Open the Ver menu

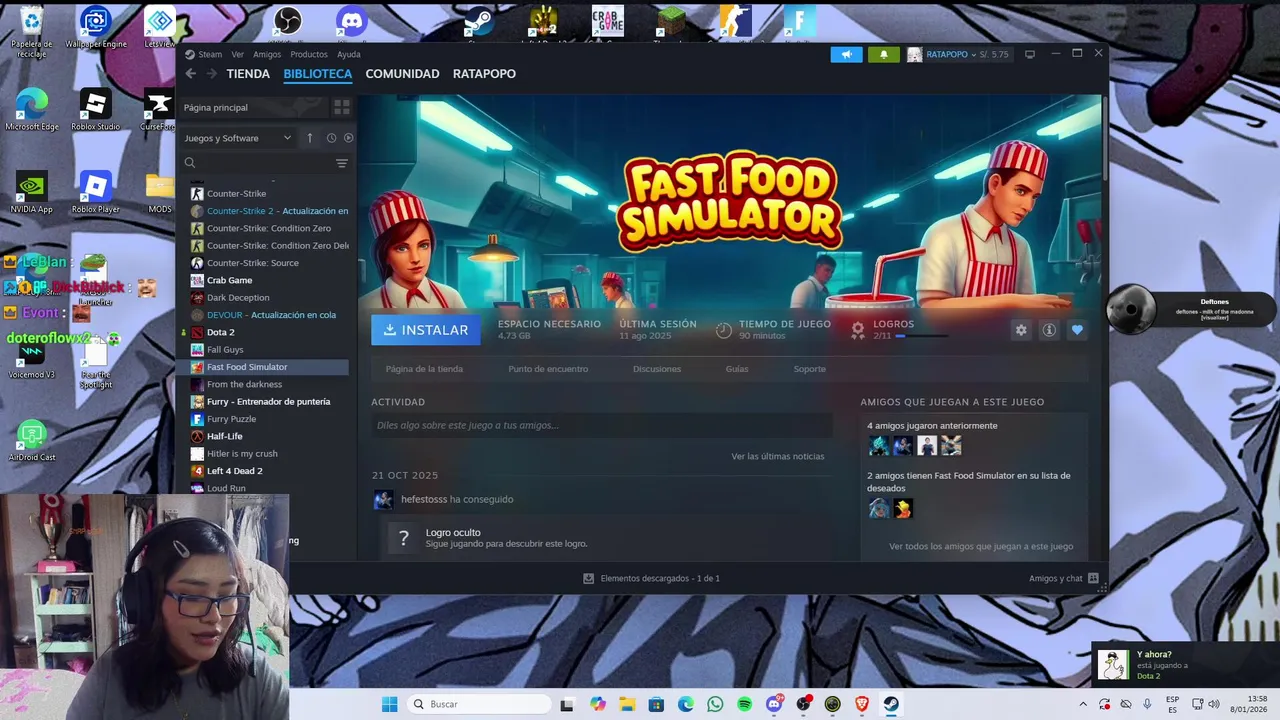pos(237,54)
